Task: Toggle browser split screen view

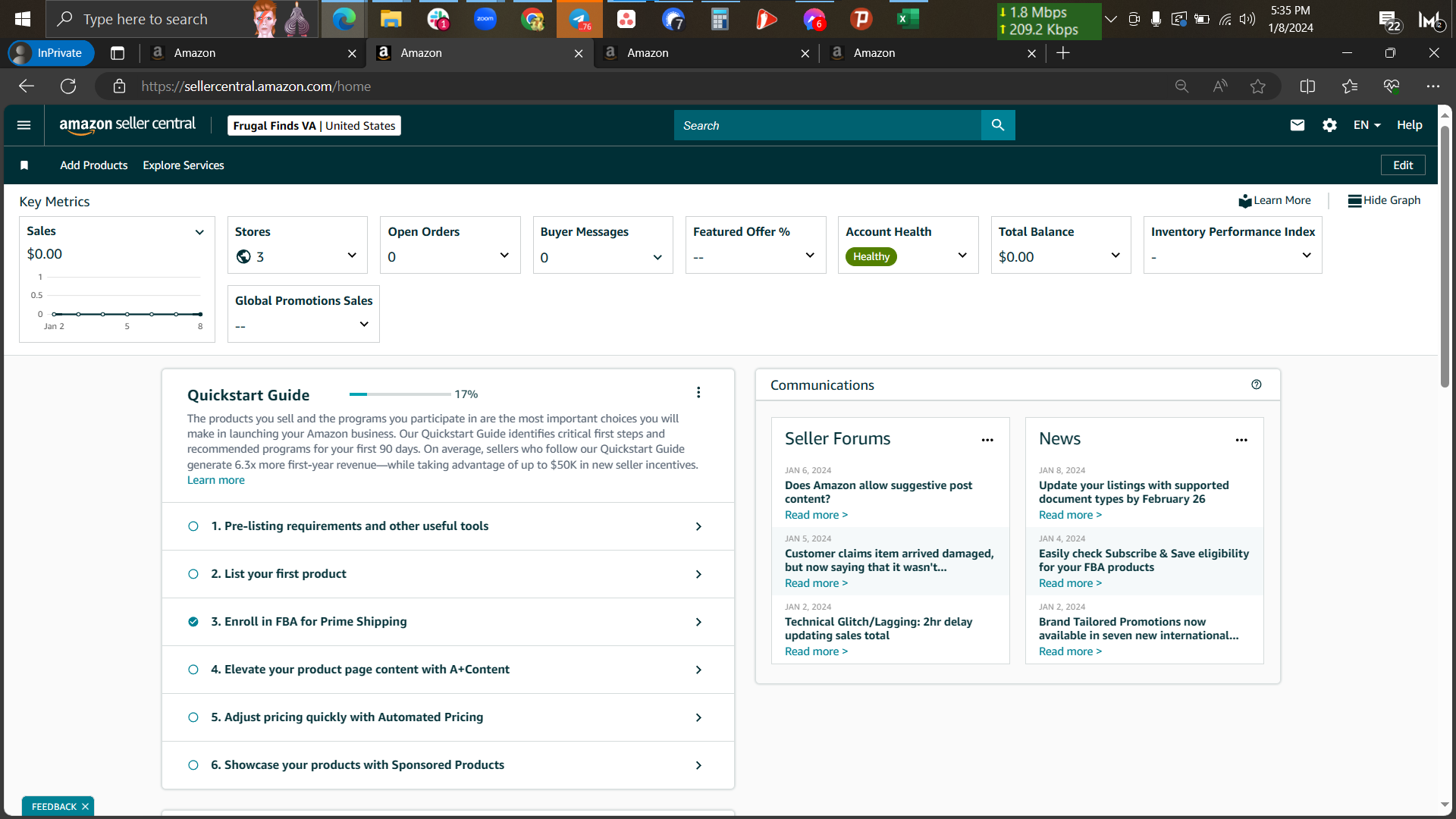Action: coord(1307,86)
